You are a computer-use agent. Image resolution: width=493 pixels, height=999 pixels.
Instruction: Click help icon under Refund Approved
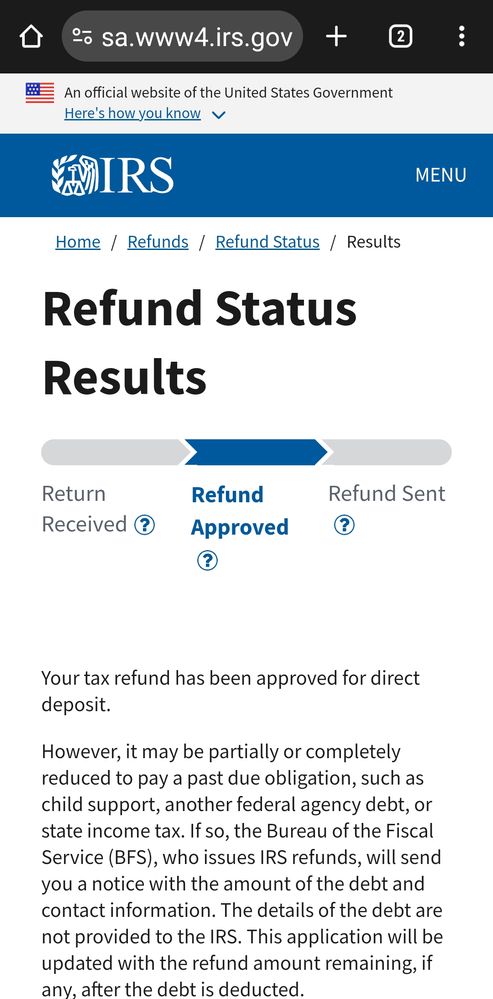point(207,561)
